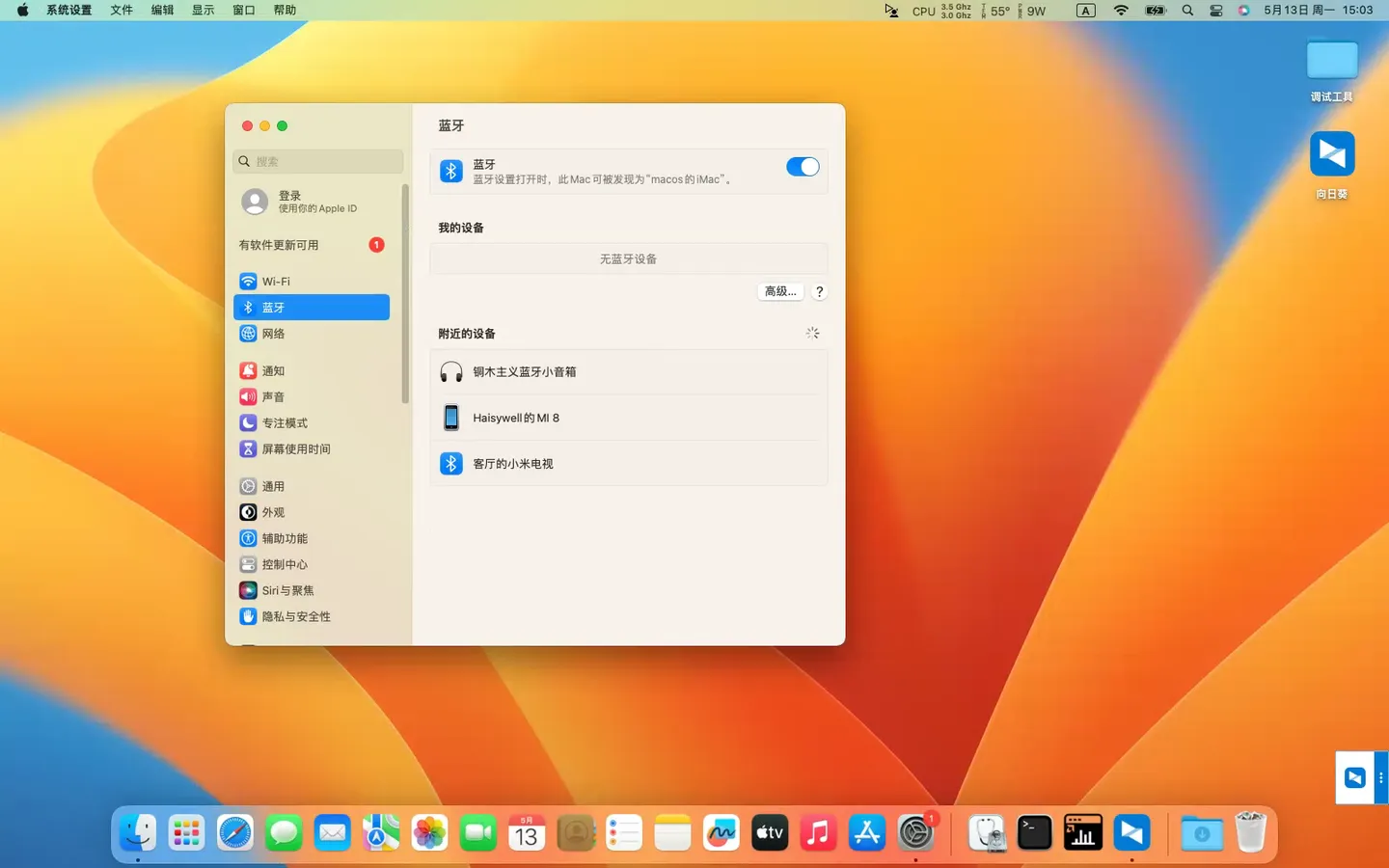This screenshot has height=868, width=1389.
Task: Open 隐私与安全性 settings
Action: tap(295, 615)
